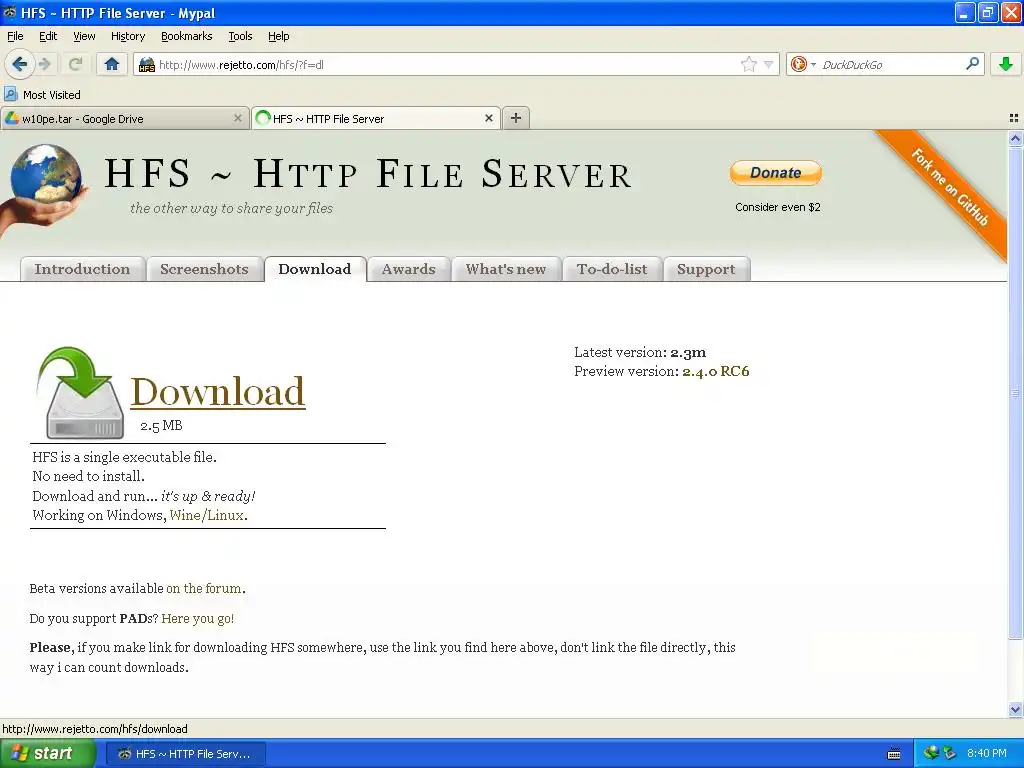Open the What's new page tab
This screenshot has height=768, width=1024.
tap(506, 269)
